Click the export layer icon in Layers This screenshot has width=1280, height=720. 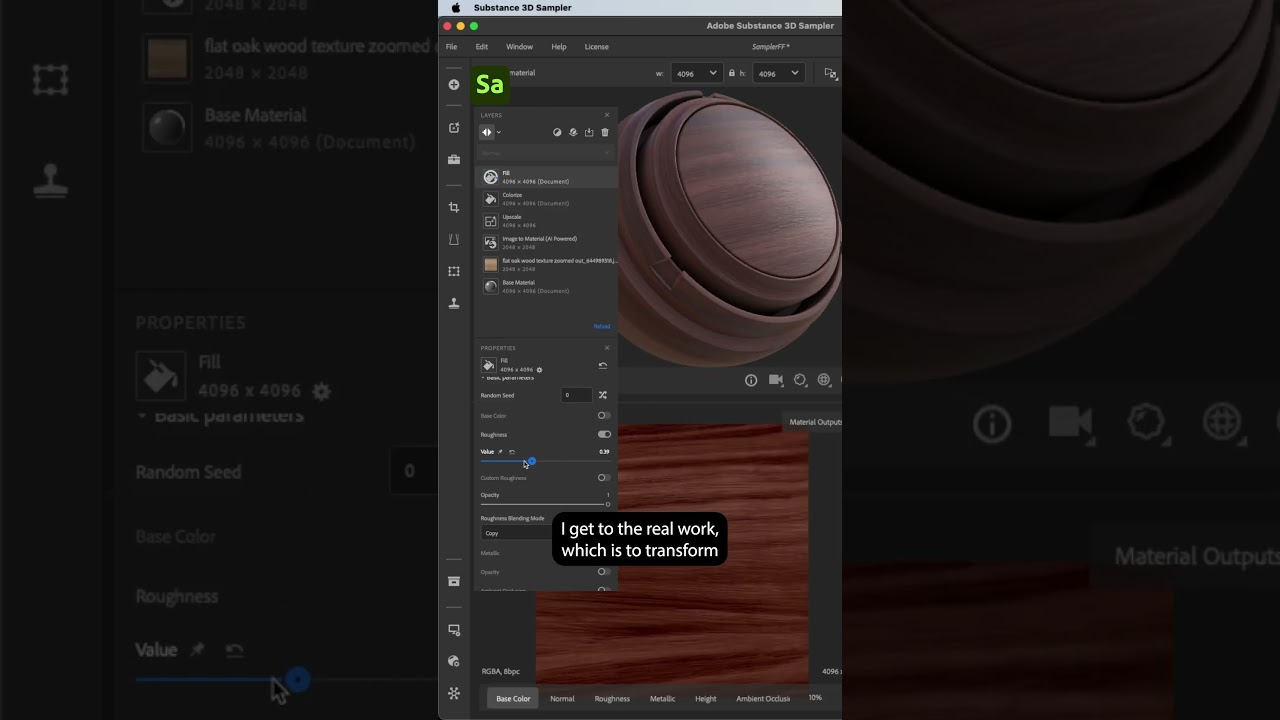pos(589,132)
